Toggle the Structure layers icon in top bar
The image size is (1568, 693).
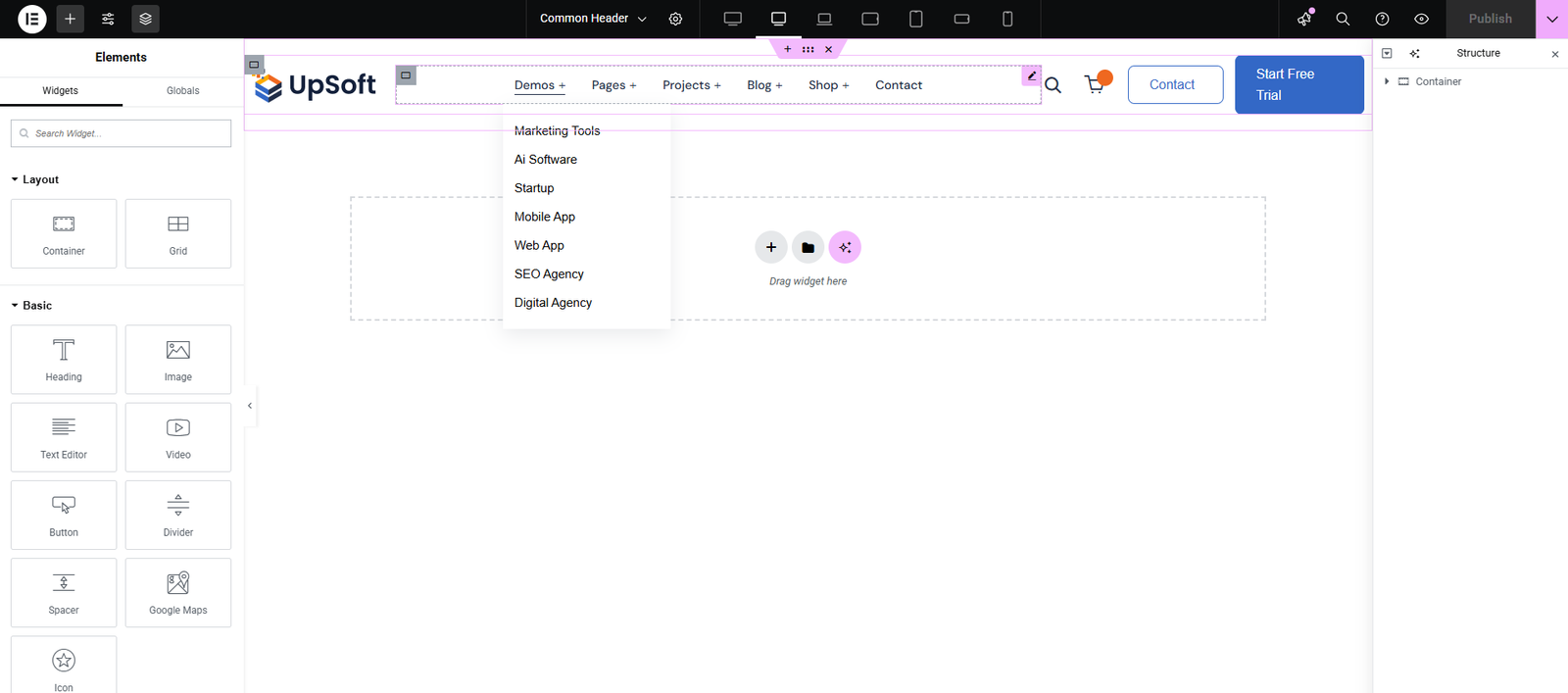click(x=145, y=19)
